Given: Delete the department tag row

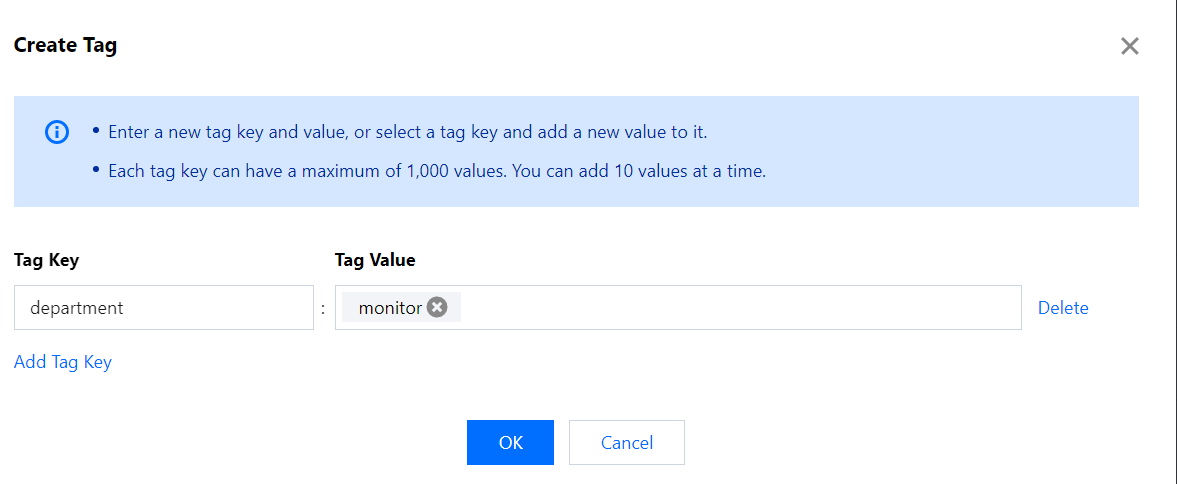Looking at the screenshot, I should pyautogui.click(x=1062, y=308).
